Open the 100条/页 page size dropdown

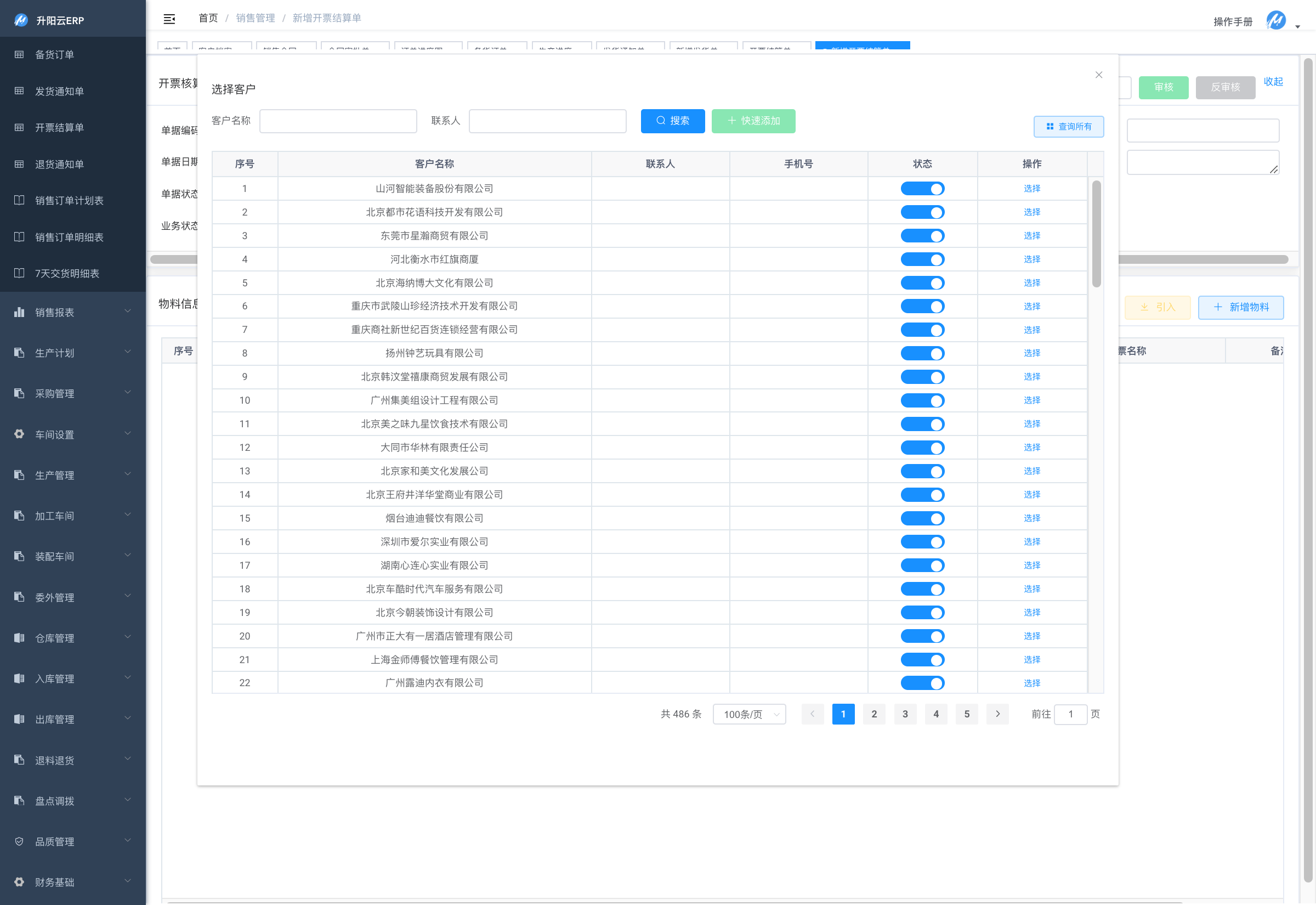748,714
